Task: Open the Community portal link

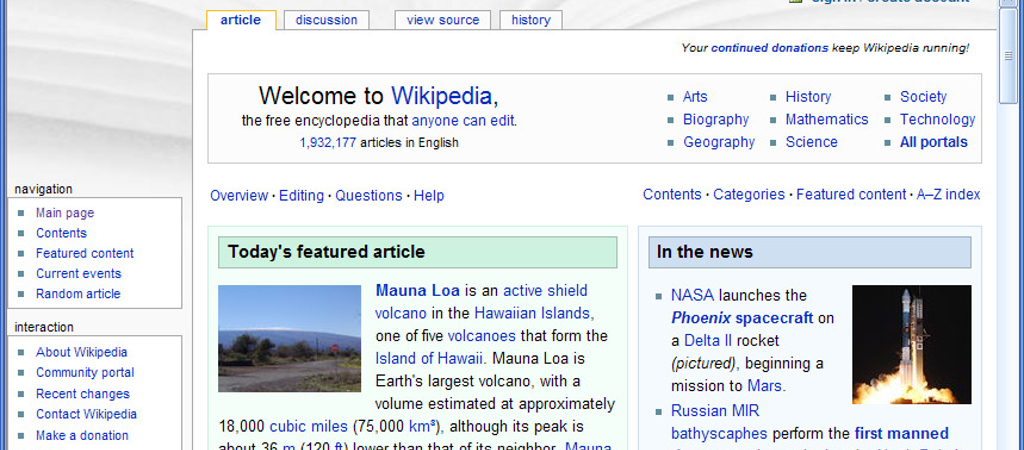Action: 85,372
